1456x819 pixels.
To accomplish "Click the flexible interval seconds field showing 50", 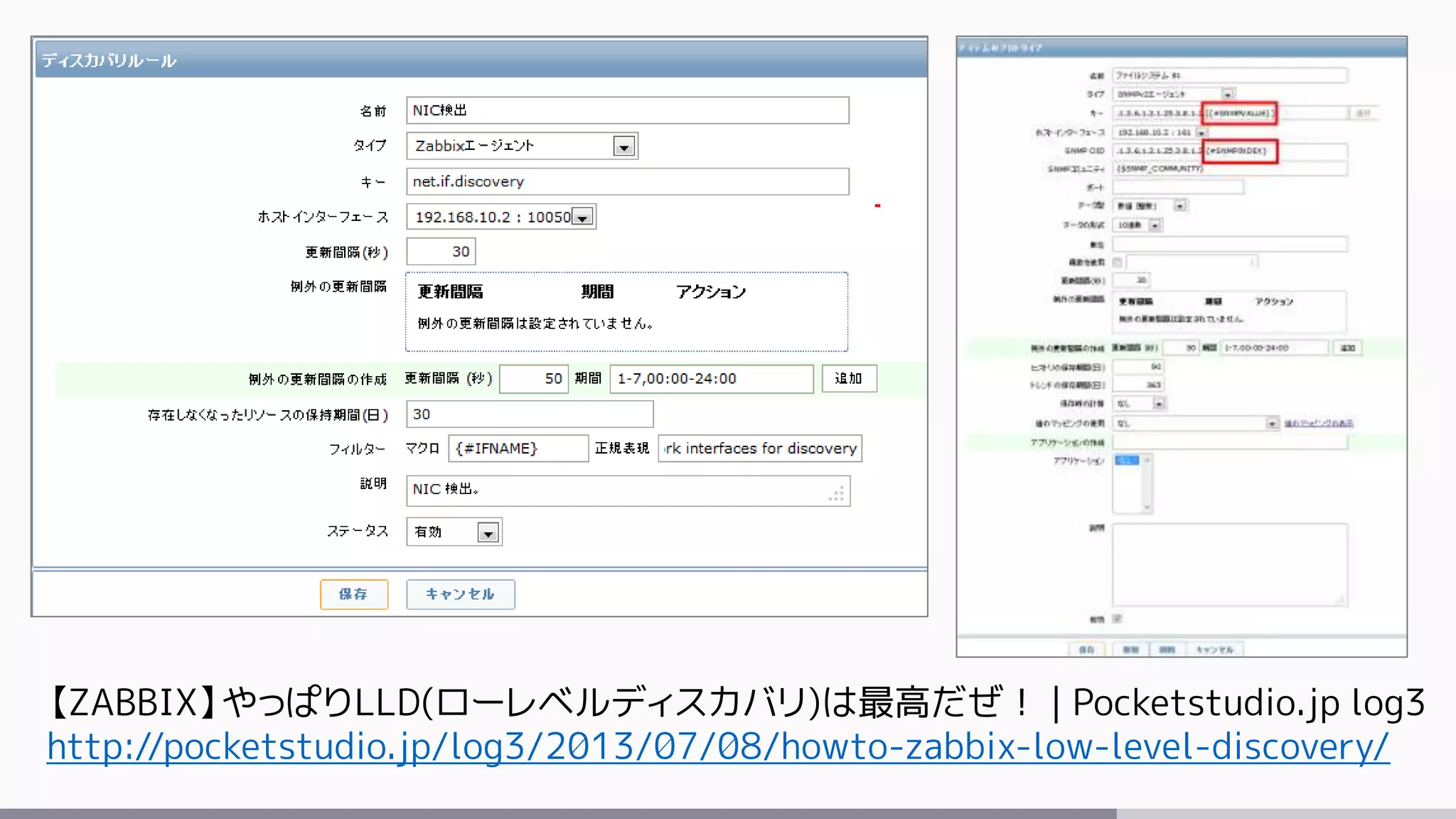I will pyautogui.click(x=534, y=378).
